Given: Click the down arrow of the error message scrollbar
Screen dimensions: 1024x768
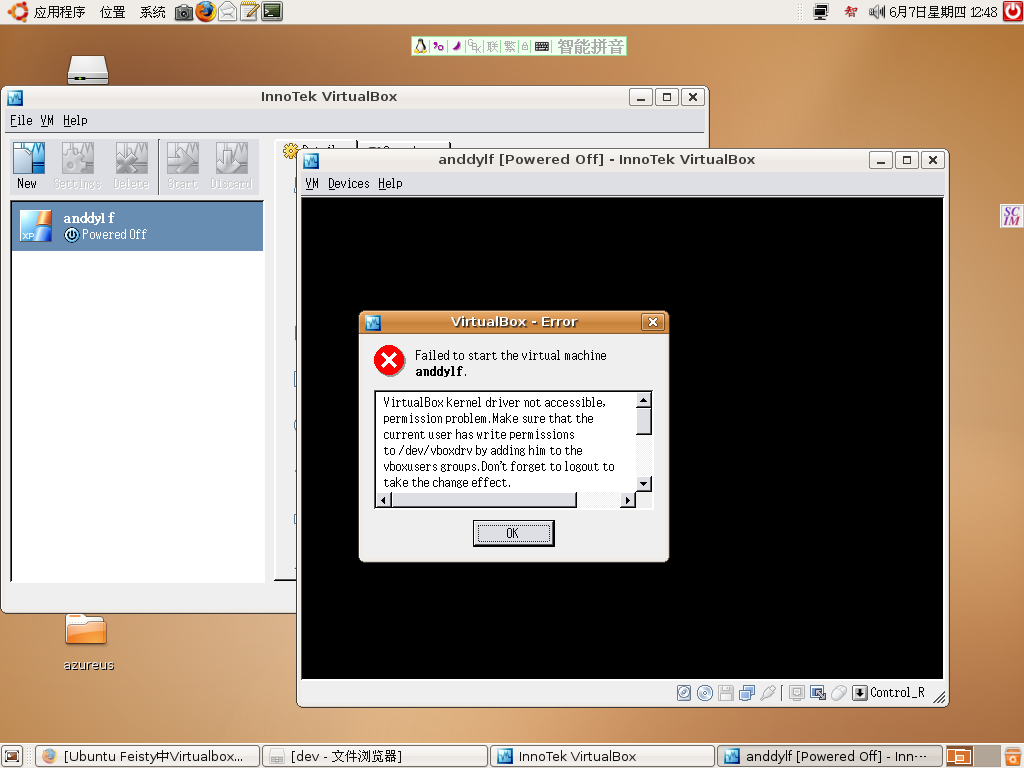Looking at the screenshot, I should click(644, 484).
